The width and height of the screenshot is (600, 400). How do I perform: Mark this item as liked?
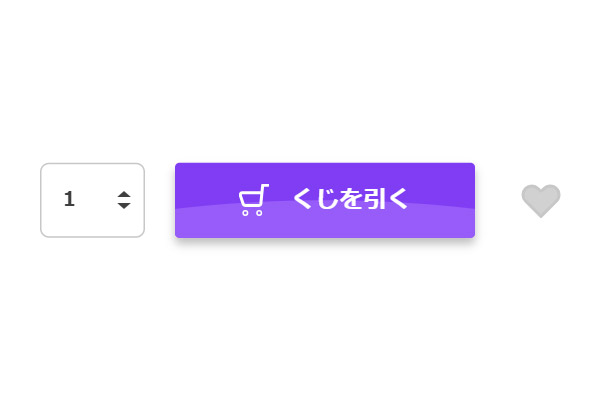tap(541, 200)
